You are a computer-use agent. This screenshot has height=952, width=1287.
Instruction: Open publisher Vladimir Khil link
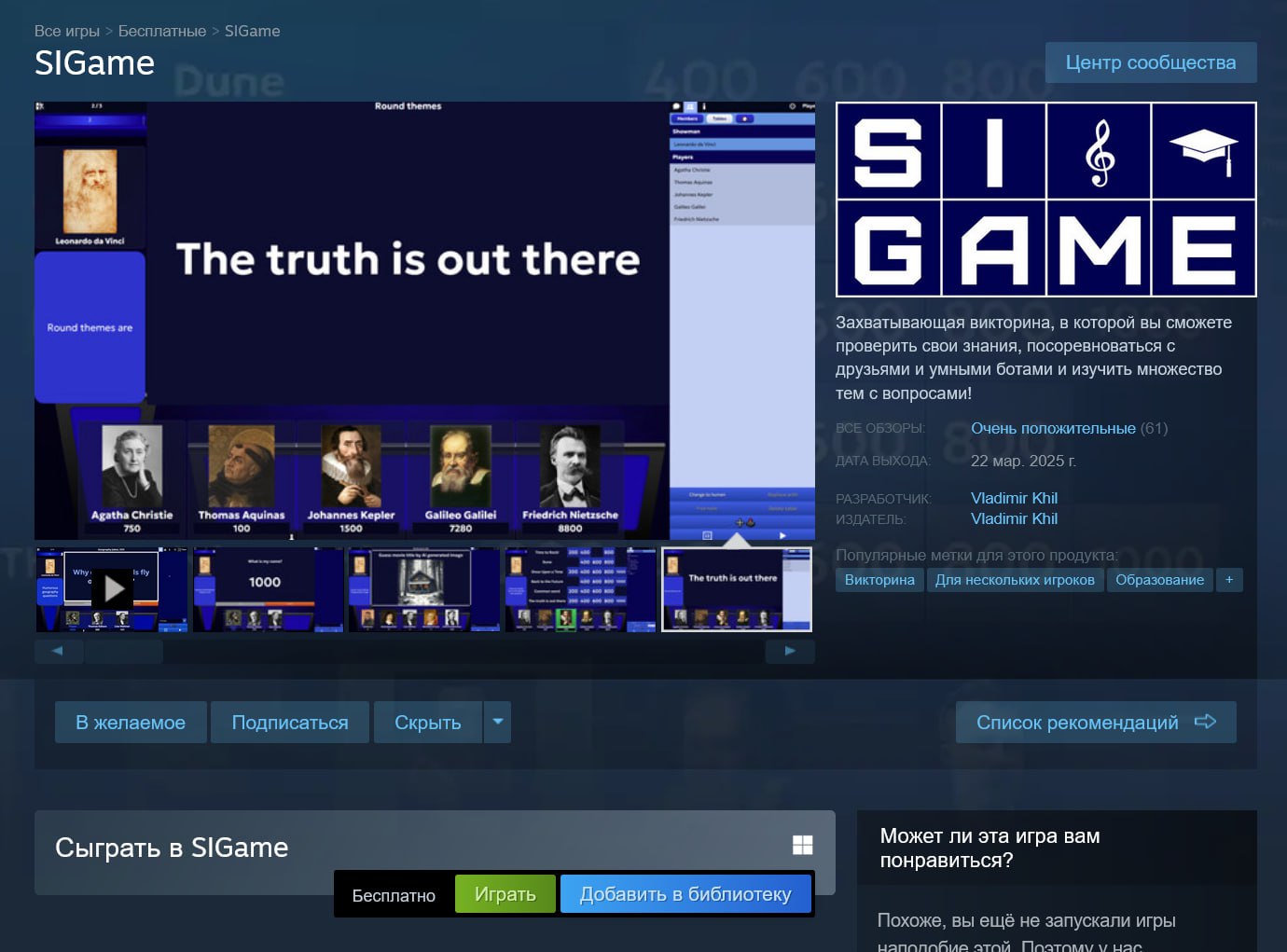(1014, 518)
